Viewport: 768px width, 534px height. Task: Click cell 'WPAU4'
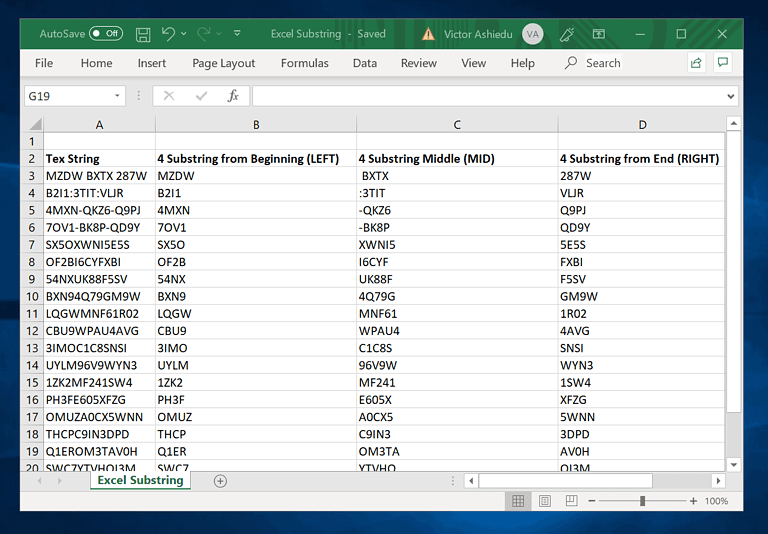(x=457, y=331)
